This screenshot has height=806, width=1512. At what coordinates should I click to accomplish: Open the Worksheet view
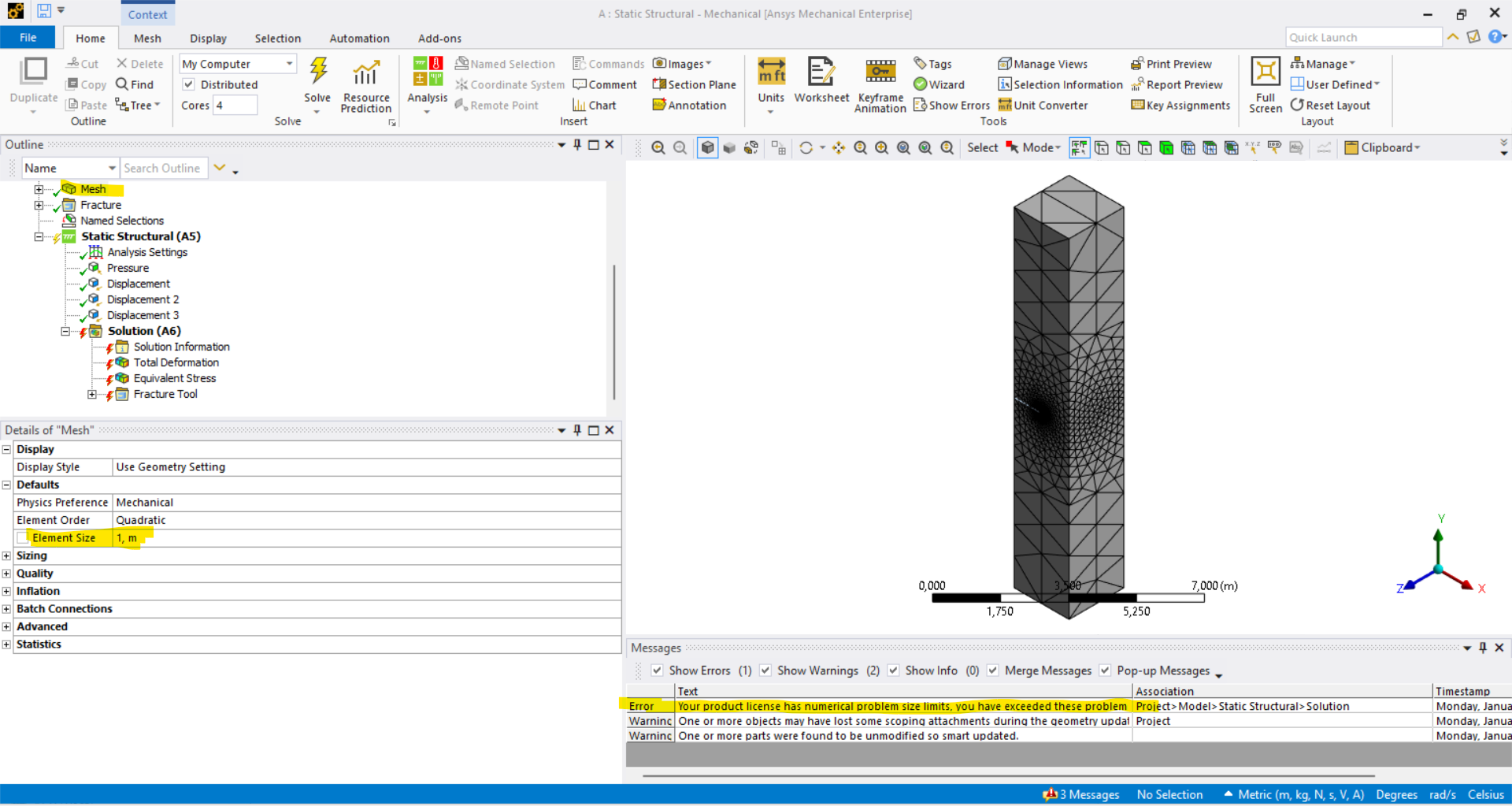pos(821,80)
